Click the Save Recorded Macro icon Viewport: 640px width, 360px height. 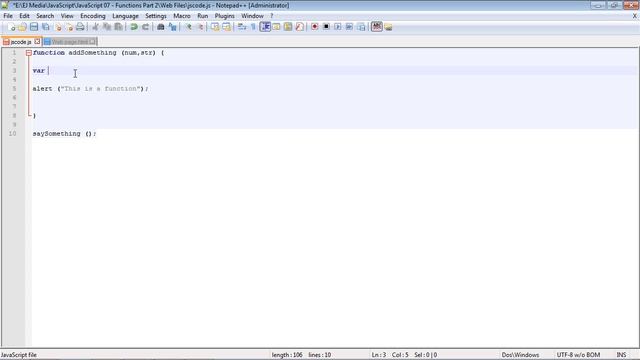coord(361,27)
